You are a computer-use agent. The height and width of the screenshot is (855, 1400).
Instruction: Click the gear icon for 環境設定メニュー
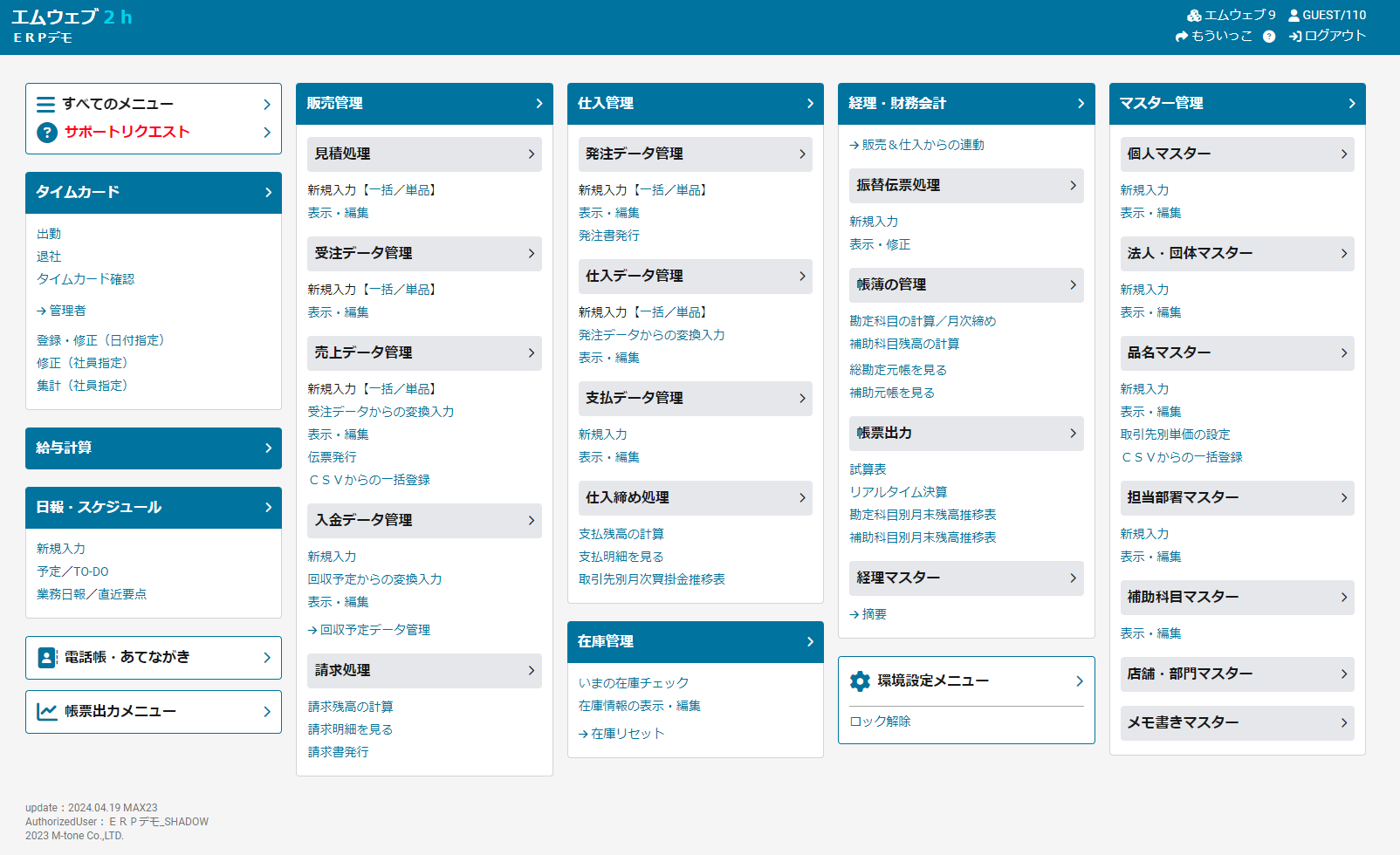click(x=860, y=681)
